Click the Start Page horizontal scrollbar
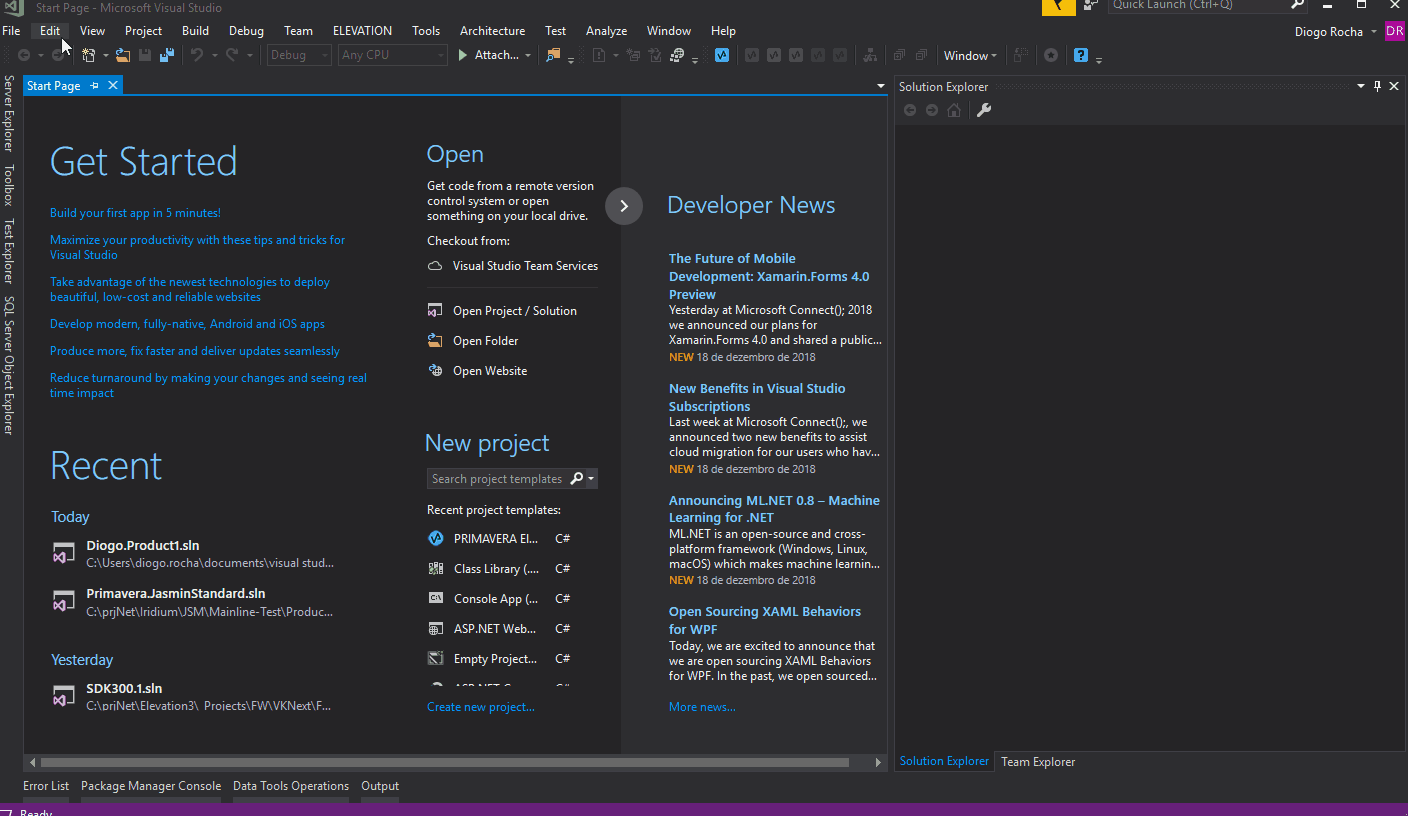Image resolution: width=1408 pixels, height=816 pixels. coord(444,762)
